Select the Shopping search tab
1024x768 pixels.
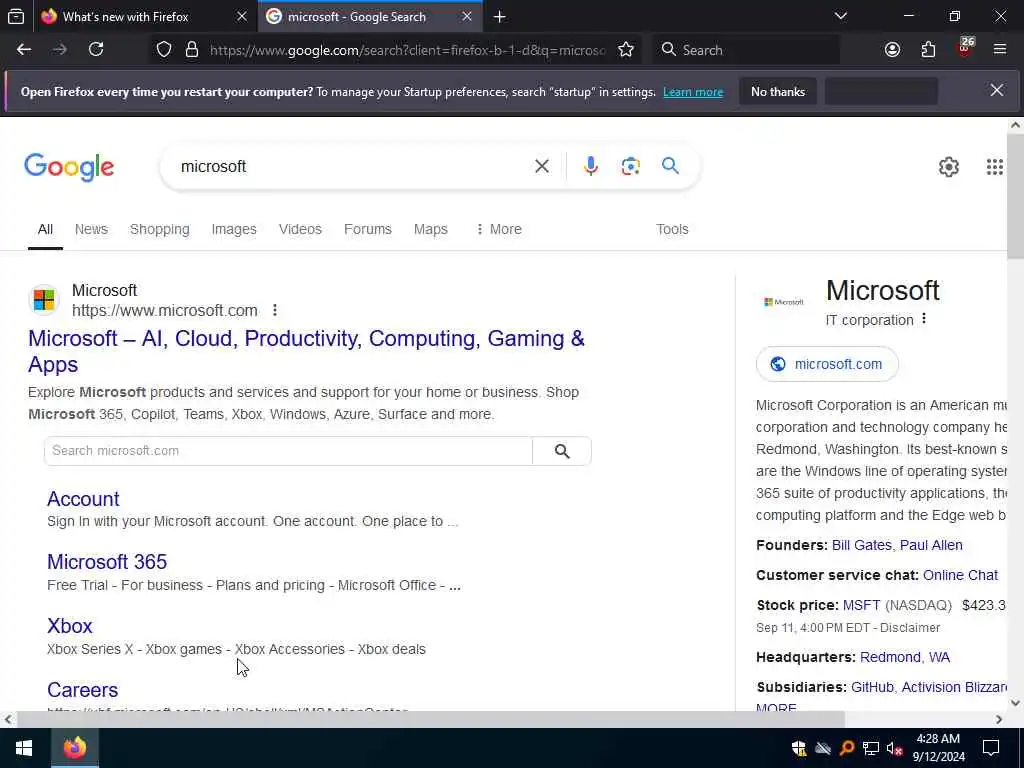159,229
